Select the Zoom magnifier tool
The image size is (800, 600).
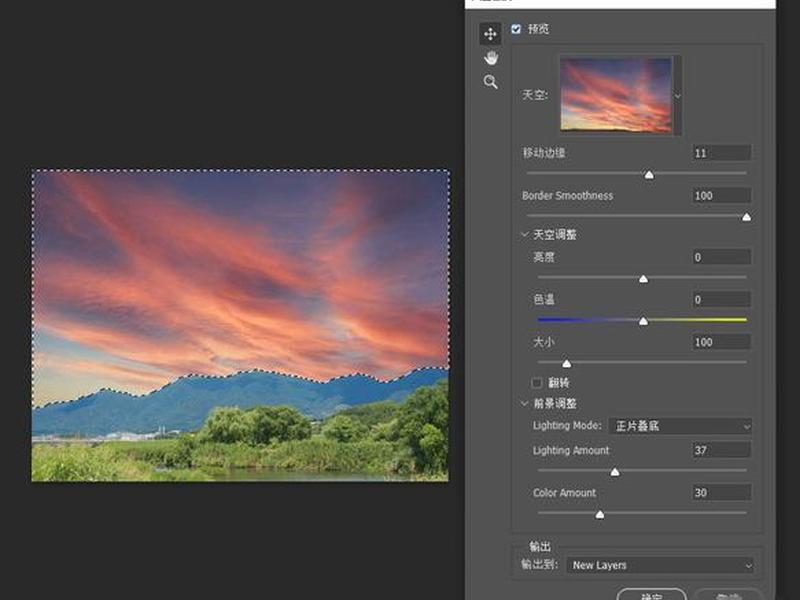click(x=491, y=82)
